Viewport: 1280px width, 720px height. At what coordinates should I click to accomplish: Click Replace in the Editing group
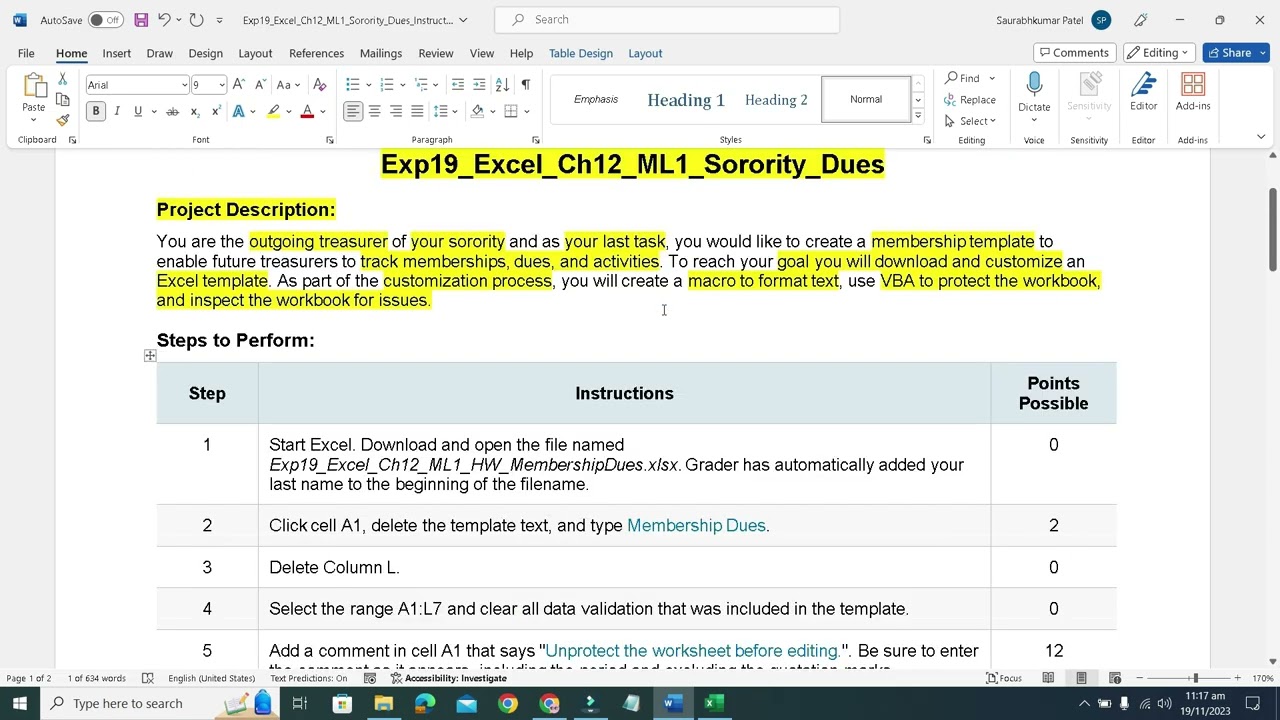970,100
